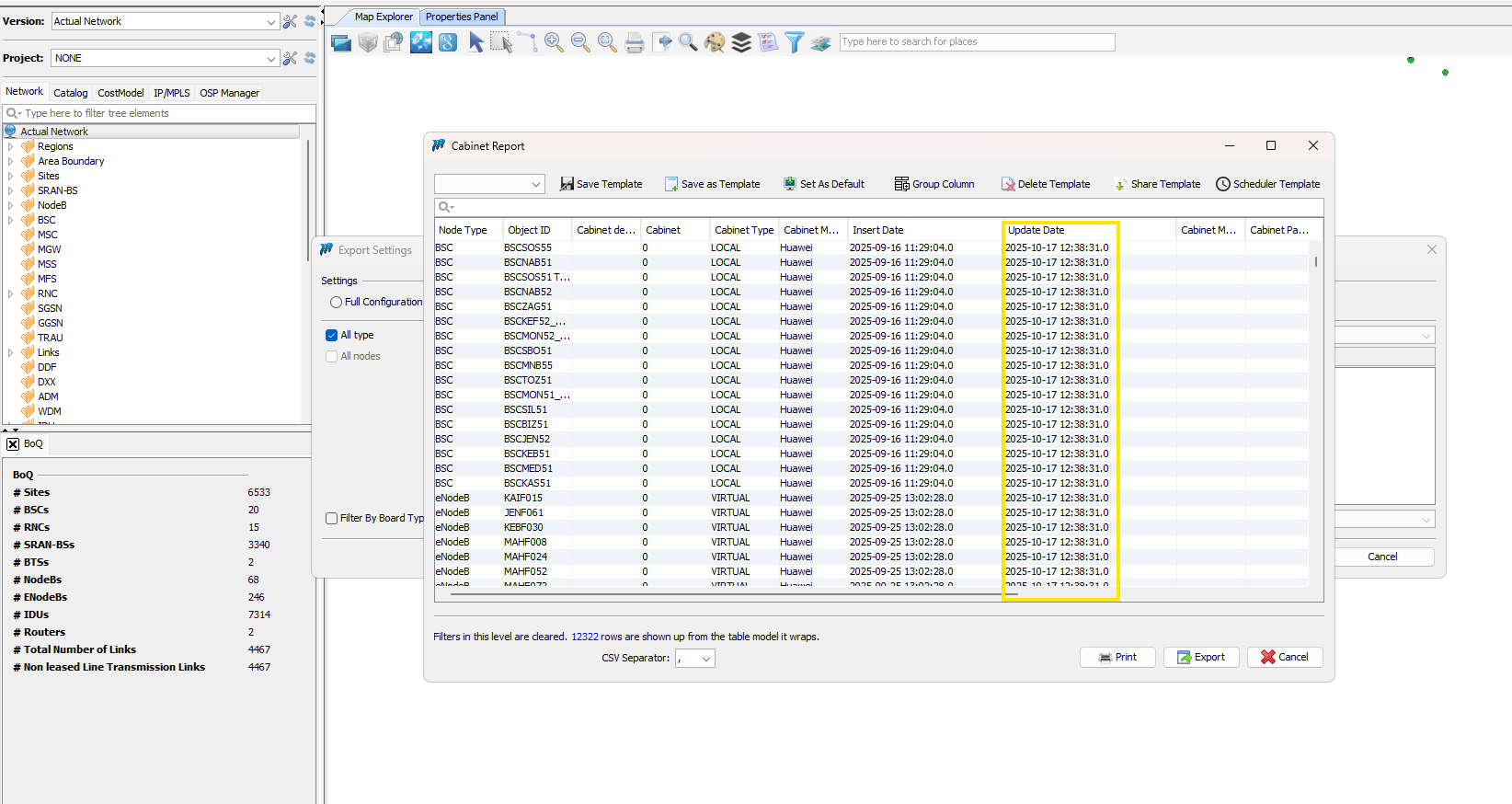This screenshot has height=804, width=1512.
Task: Click the zoom in magnifier tool
Action: pos(554,42)
